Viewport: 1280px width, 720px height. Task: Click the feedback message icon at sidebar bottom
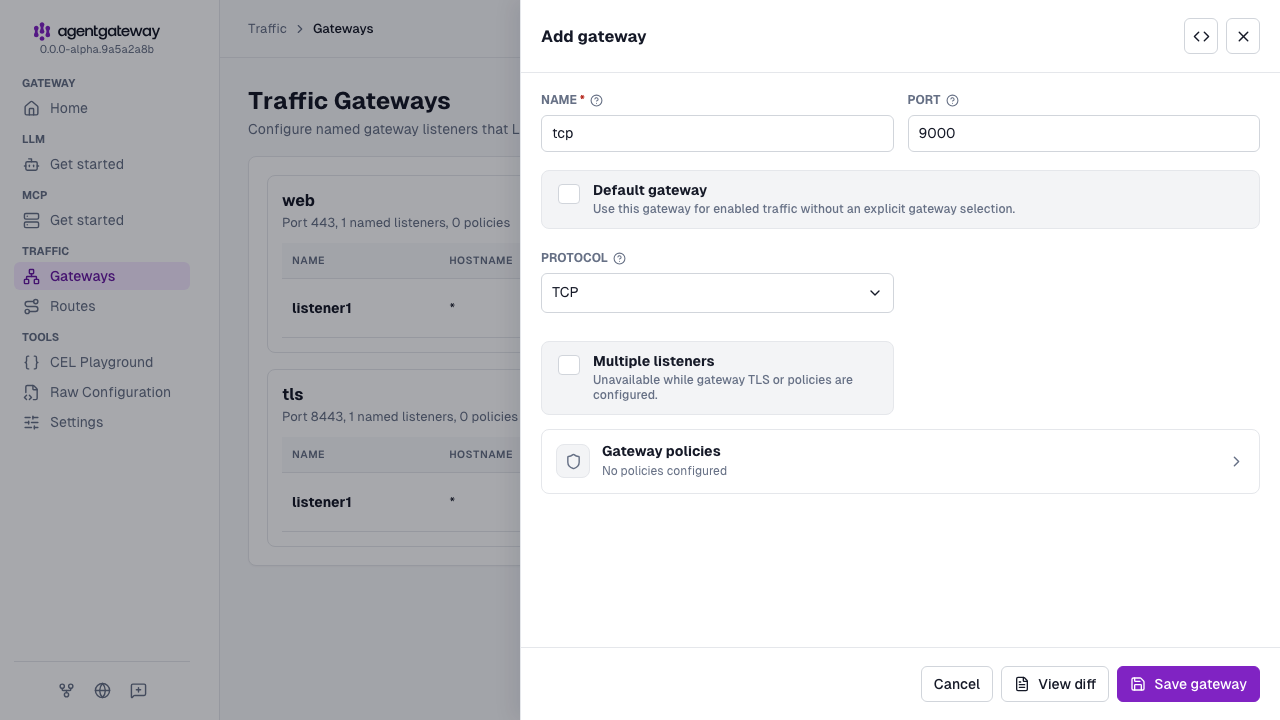[x=138, y=690]
